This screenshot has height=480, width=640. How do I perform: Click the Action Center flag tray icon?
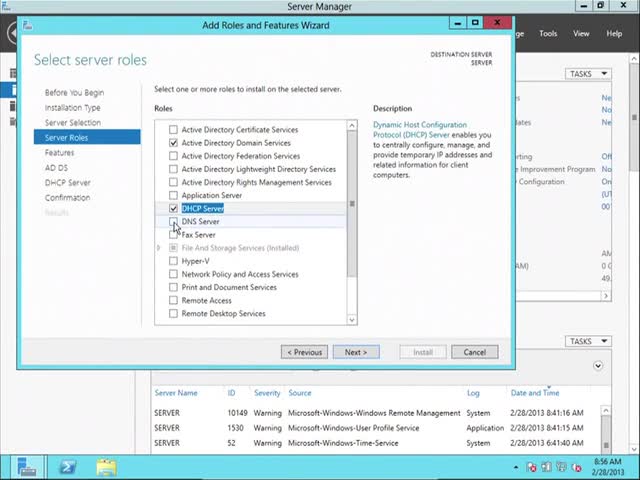click(x=531, y=467)
